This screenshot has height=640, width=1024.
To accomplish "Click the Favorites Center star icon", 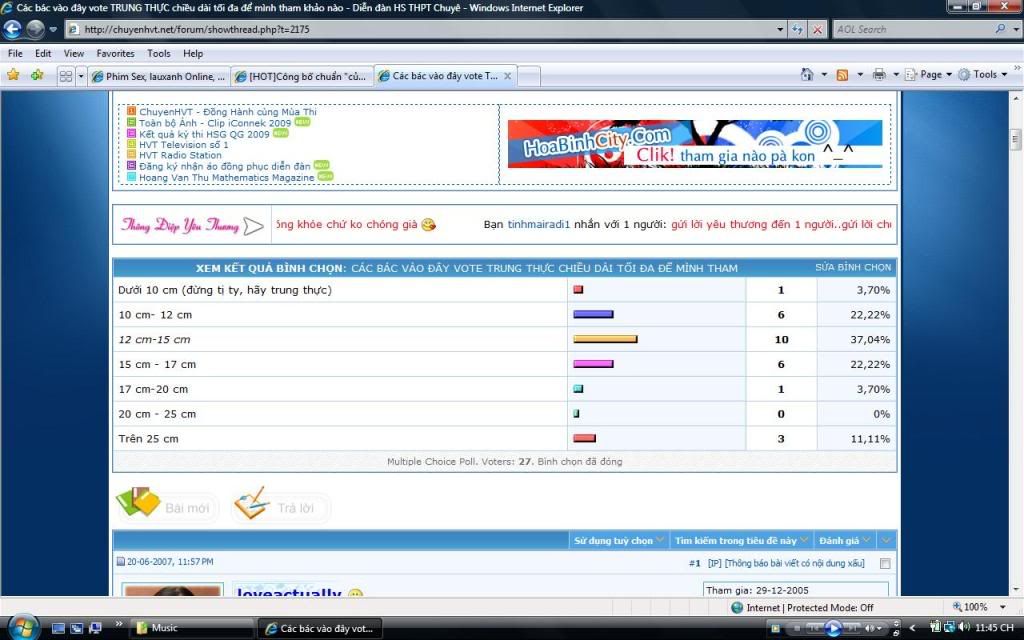I will pos(13,75).
